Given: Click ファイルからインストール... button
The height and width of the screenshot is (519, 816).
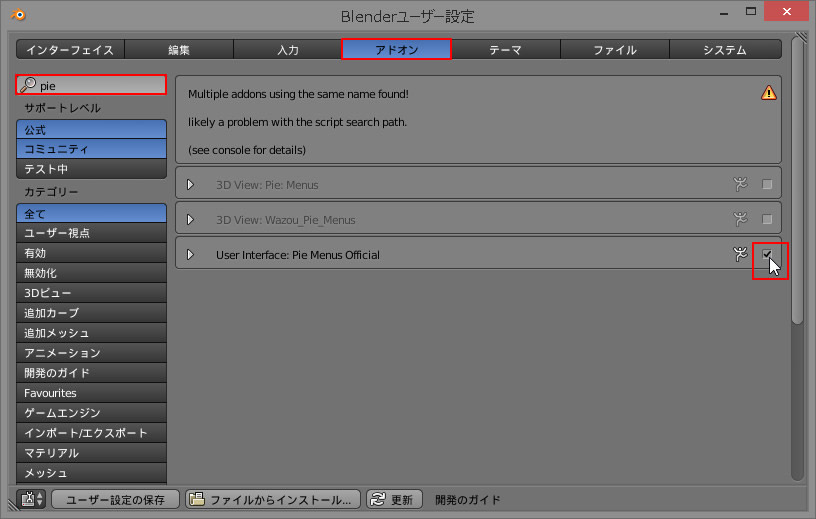Looking at the screenshot, I should pyautogui.click(x=273, y=499).
